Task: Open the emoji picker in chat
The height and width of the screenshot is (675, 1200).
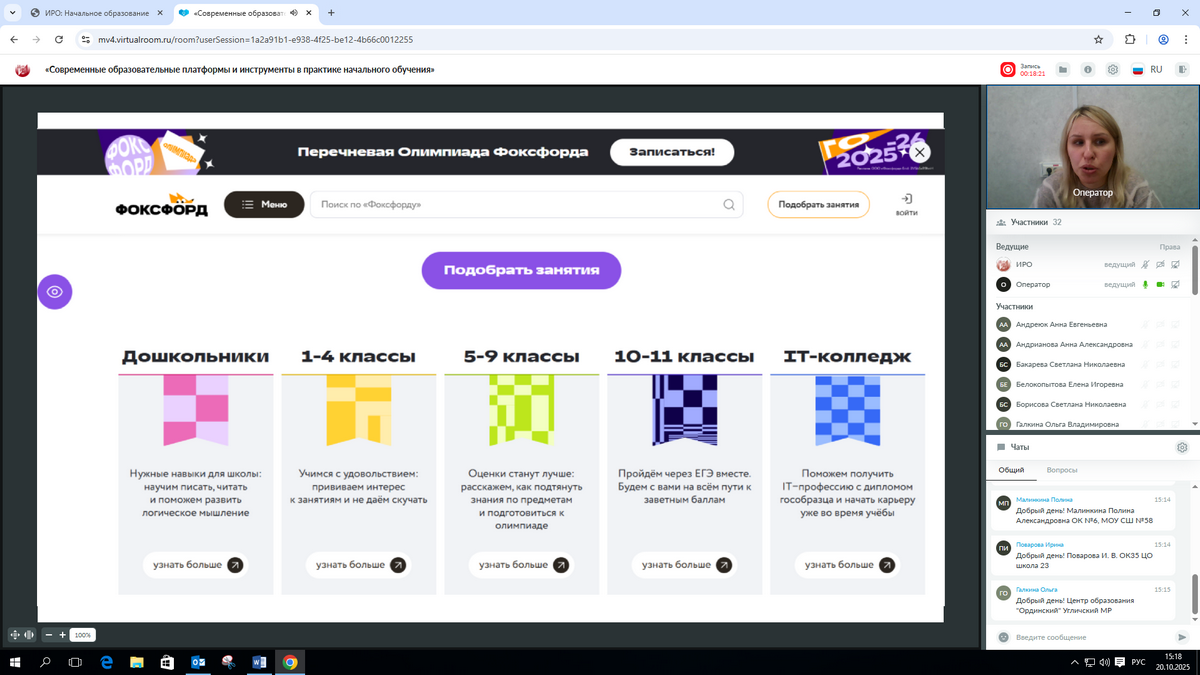Action: click(1003, 637)
